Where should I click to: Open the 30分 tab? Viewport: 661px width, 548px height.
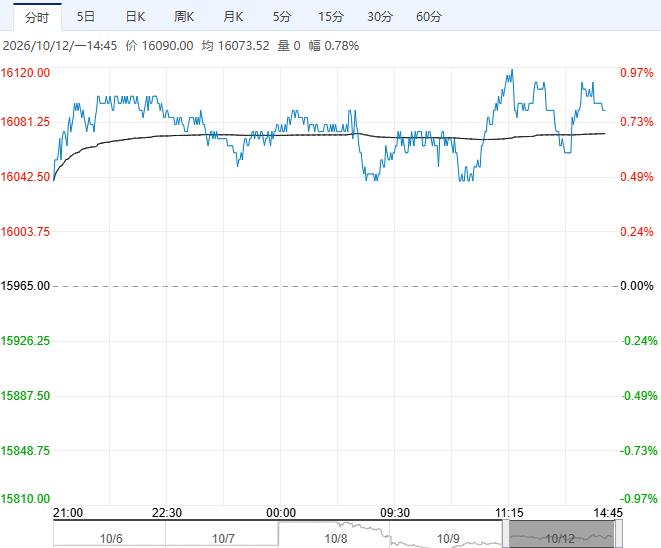pos(380,17)
